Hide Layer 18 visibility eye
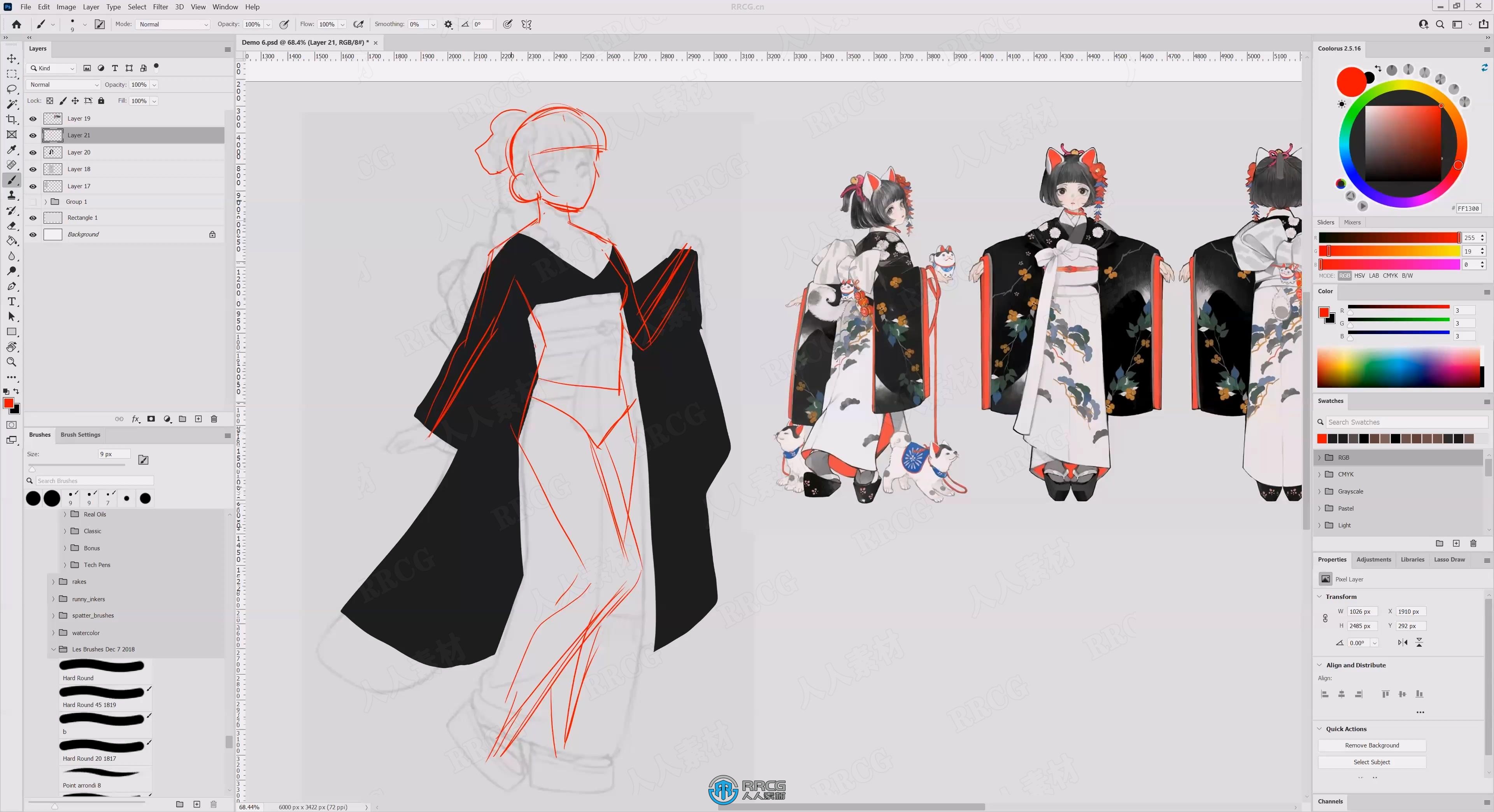 click(33, 169)
